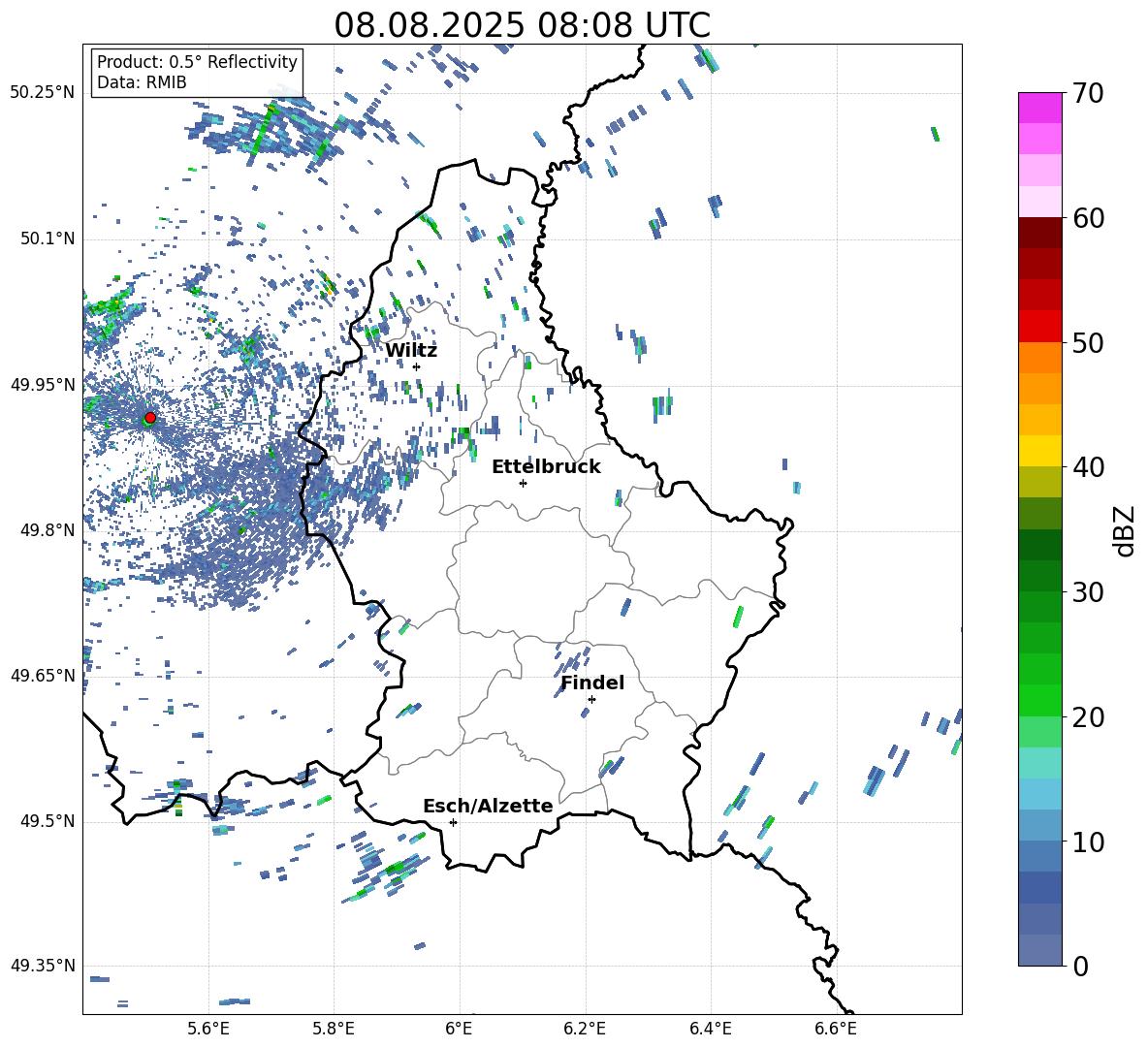Click the 6.2°E longitude label

pos(585,1029)
